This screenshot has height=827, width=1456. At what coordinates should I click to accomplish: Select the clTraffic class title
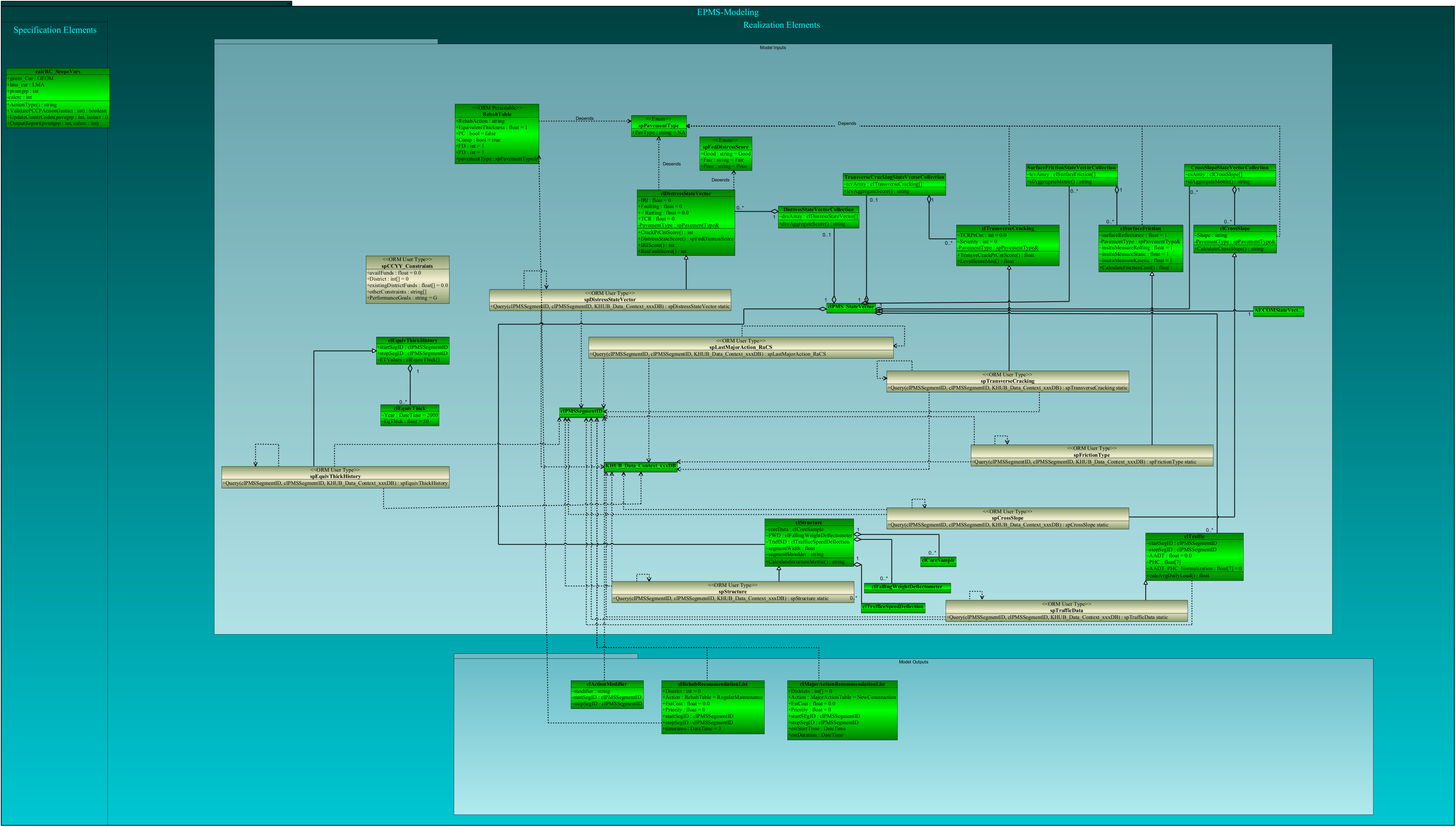pyautogui.click(x=1194, y=536)
